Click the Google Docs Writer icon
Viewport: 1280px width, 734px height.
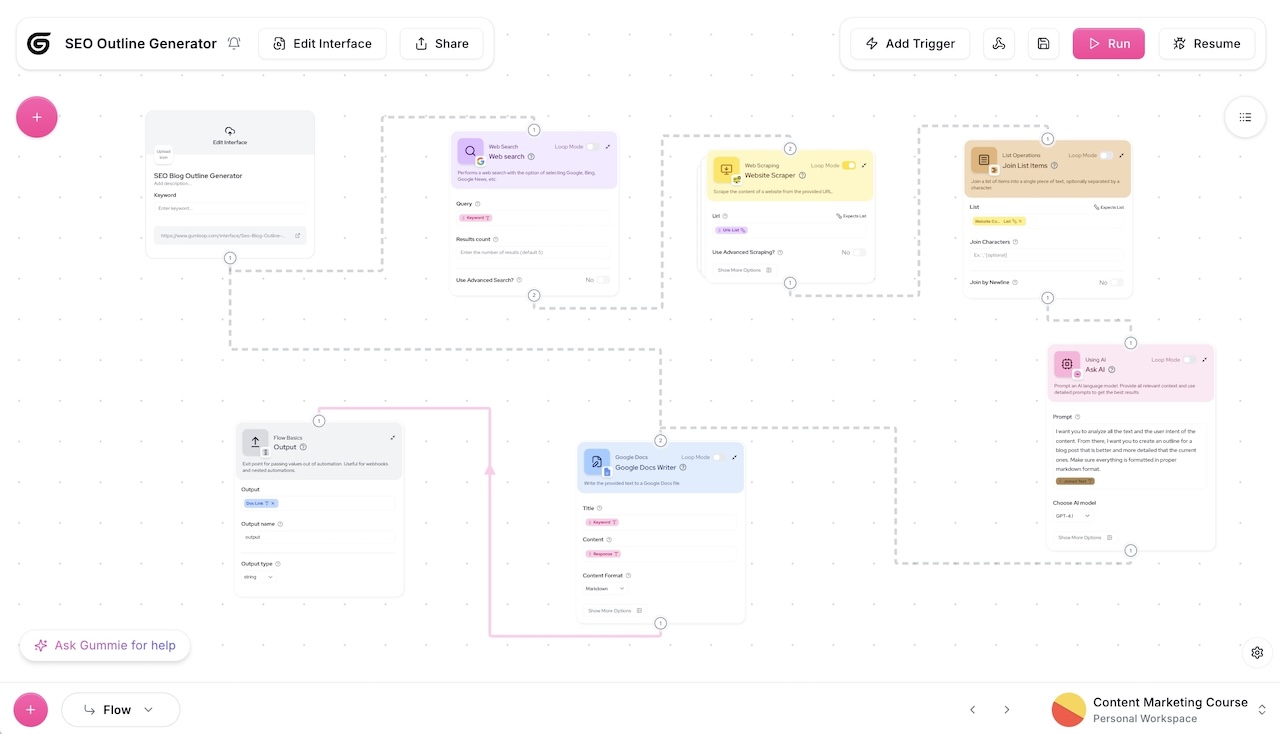(x=596, y=463)
